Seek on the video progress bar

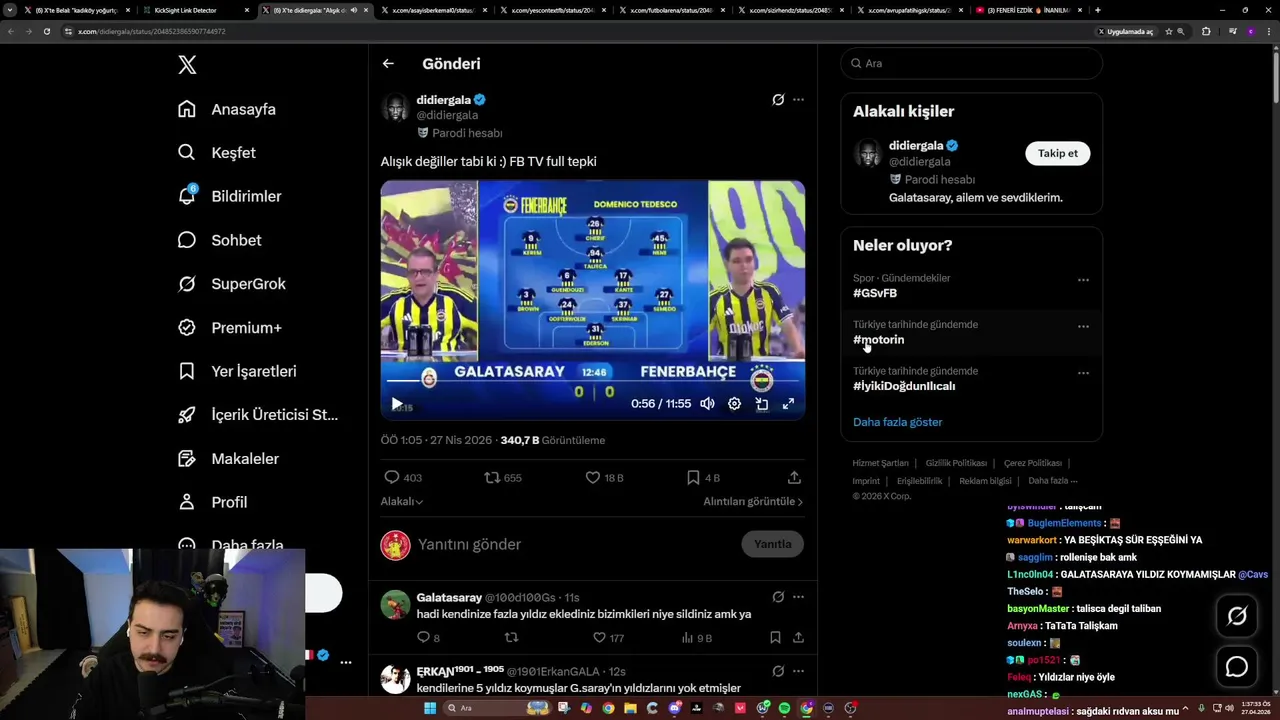(592, 380)
